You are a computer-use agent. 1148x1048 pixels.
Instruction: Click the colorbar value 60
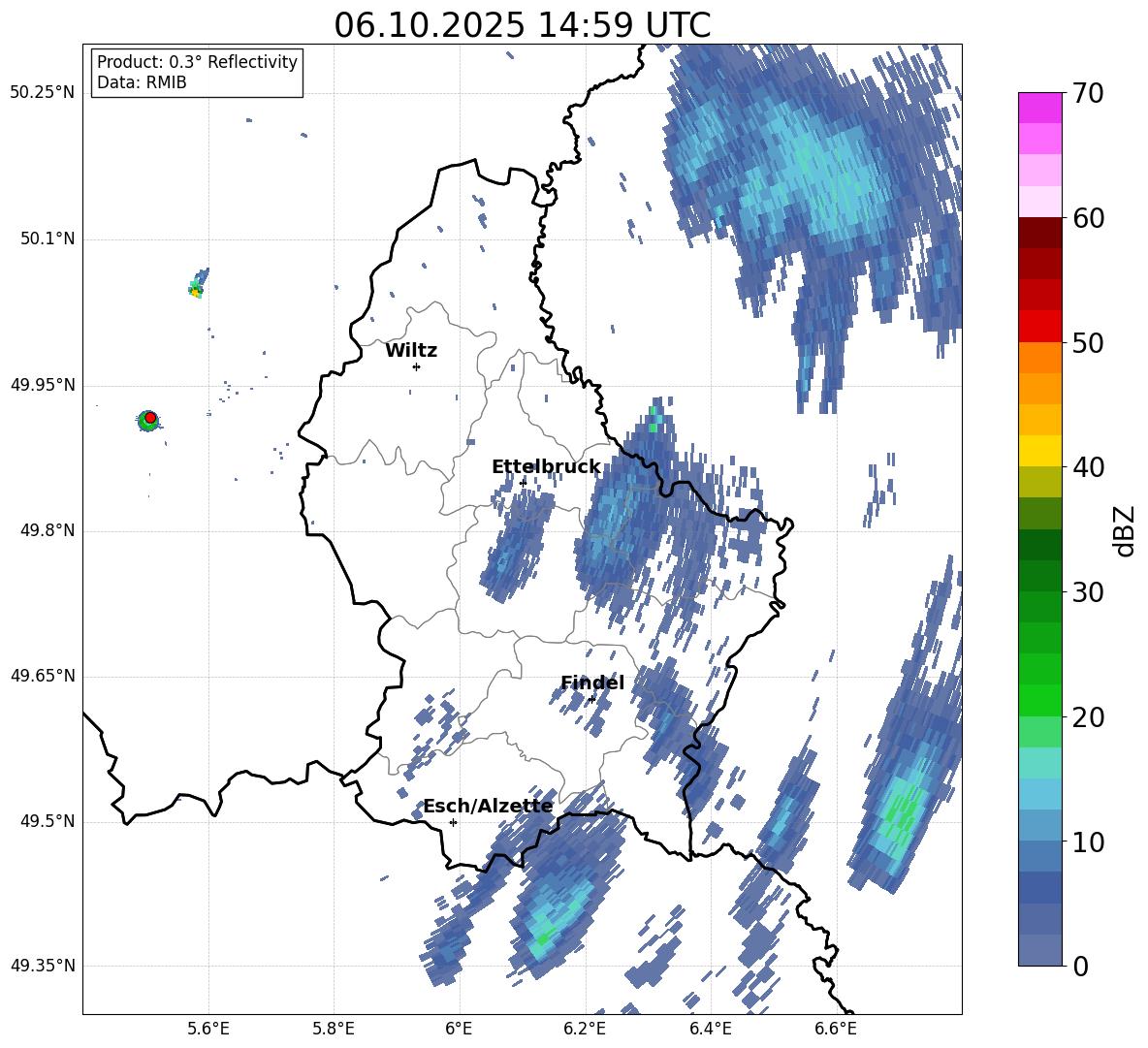1088,218
